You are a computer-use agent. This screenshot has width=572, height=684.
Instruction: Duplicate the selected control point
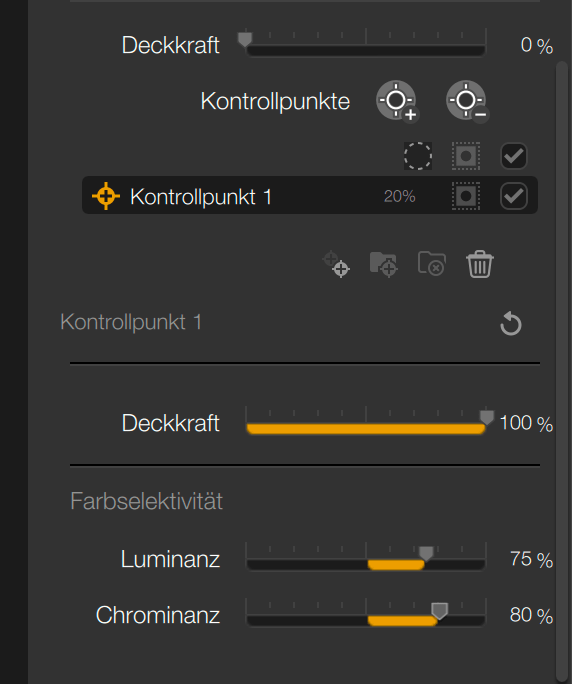click(336, 263)
